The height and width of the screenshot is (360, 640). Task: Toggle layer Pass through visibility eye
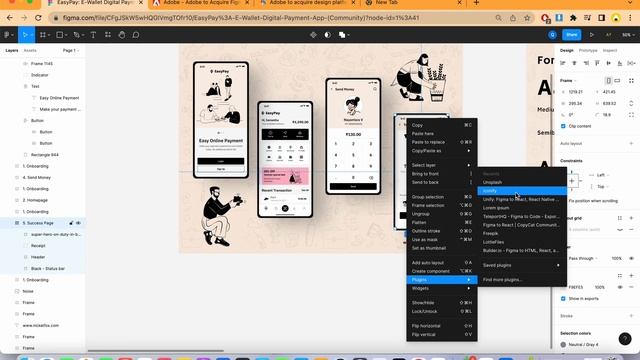click(631, 258)
